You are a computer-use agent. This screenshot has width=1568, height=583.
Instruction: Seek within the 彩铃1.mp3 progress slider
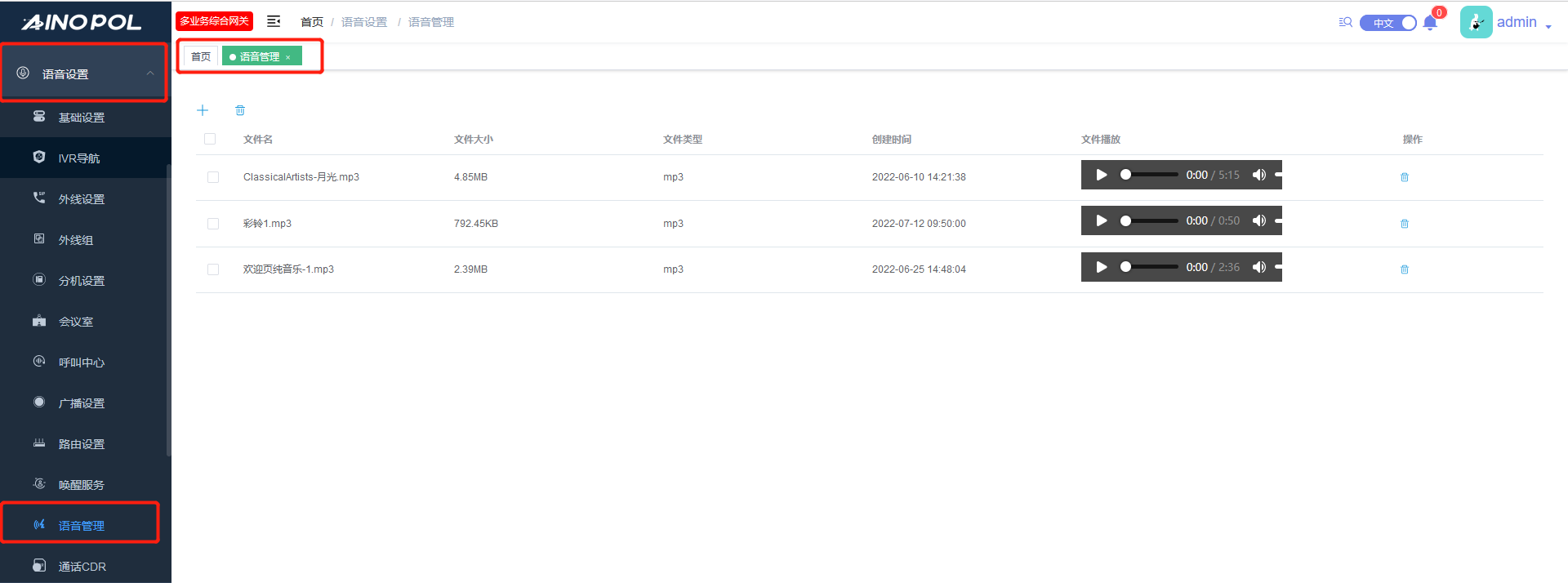(1151, 220)
